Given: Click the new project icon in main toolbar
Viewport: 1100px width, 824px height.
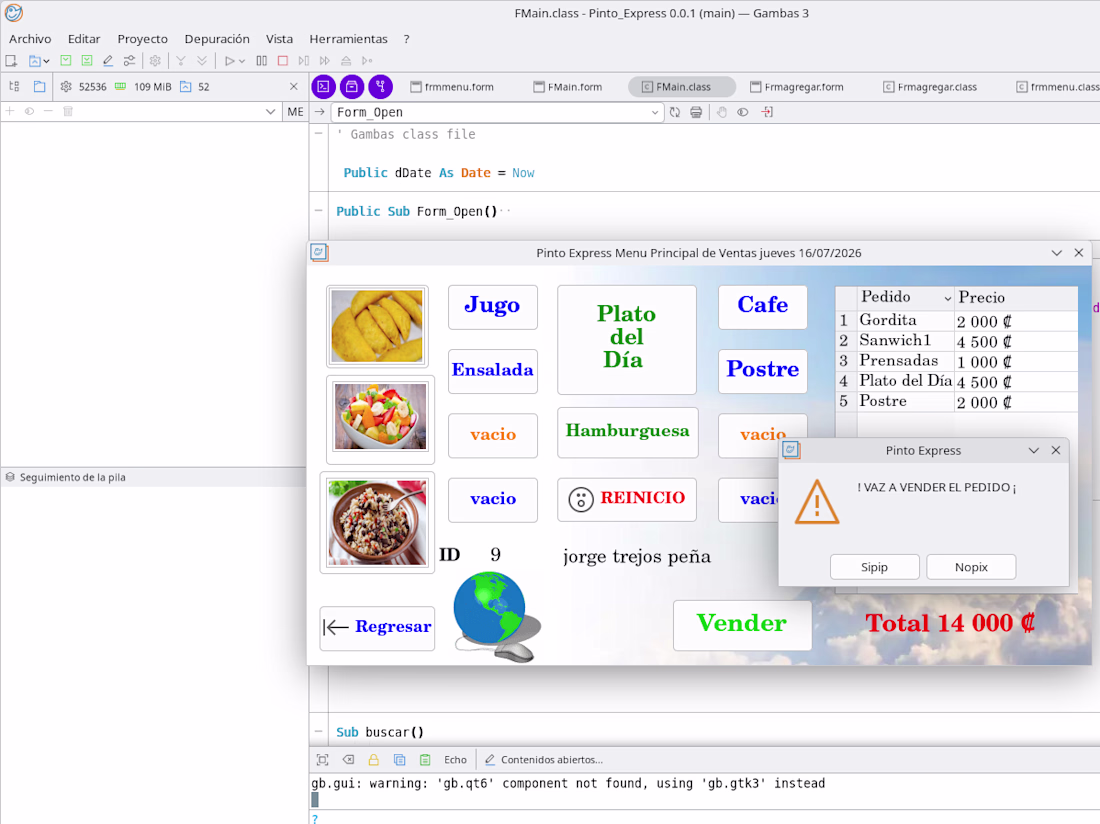Looking at the screenshot, I should coord(11,61).
